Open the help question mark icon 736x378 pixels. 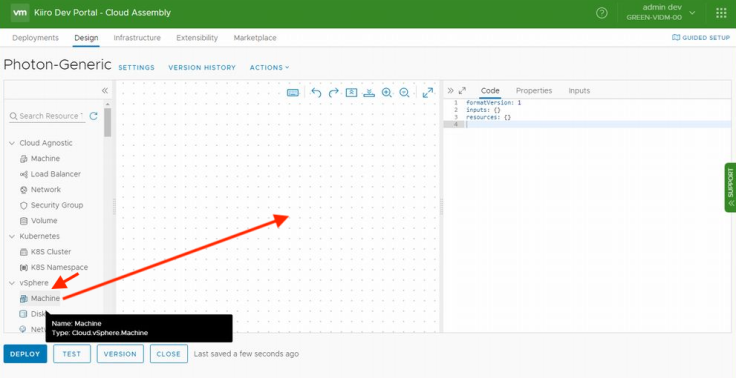click(x=601, y=13)
